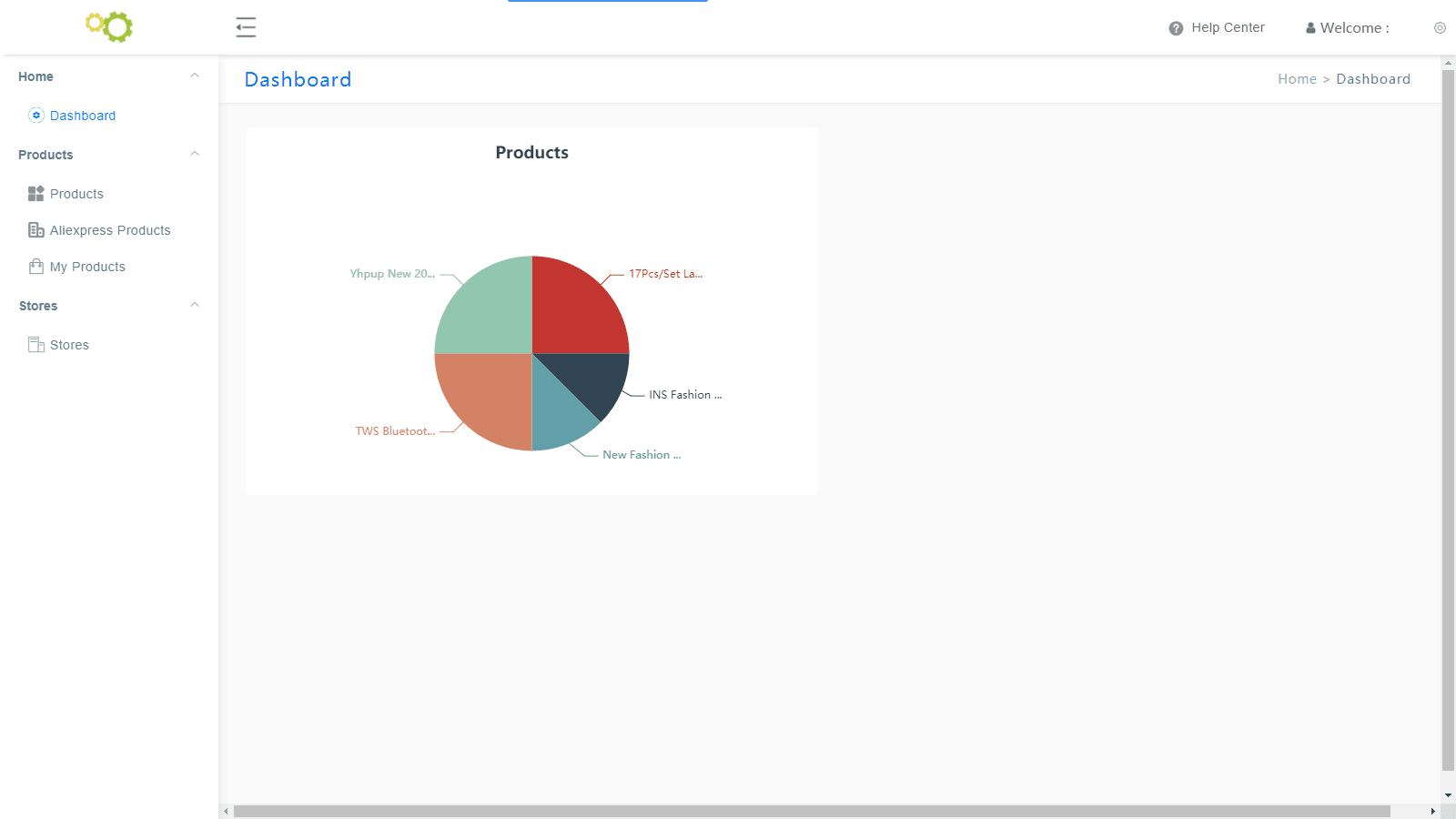Image resolution: width=1456 pixels, height=819 pixels.
Task: Collapse the Home menu section chevron
Action: pos(194,76)
